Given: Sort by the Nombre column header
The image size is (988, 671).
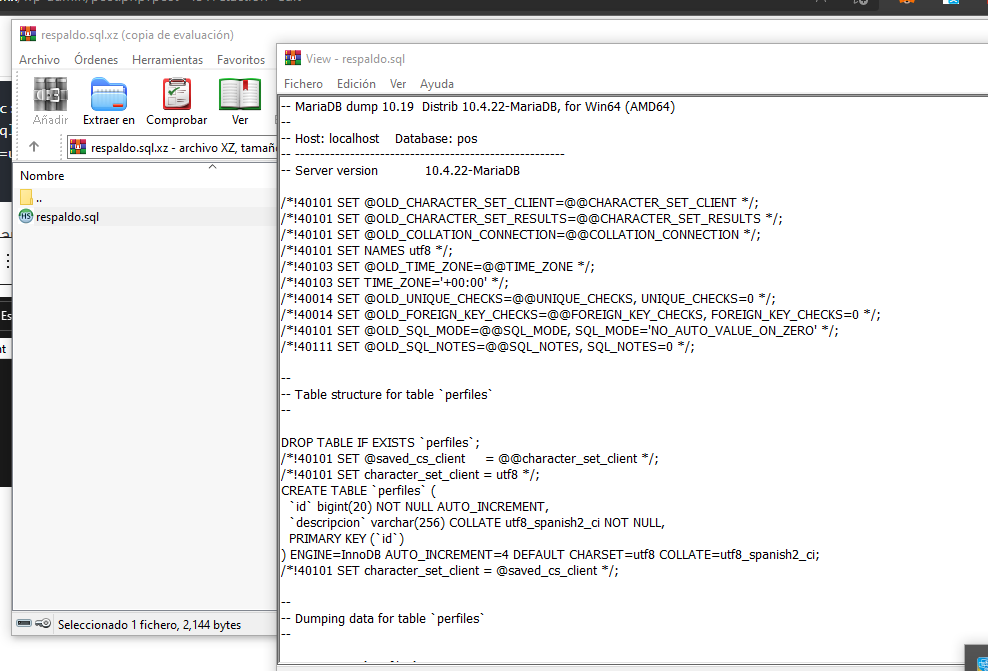Looking at the screenshot, I should (x=43, y=175).
